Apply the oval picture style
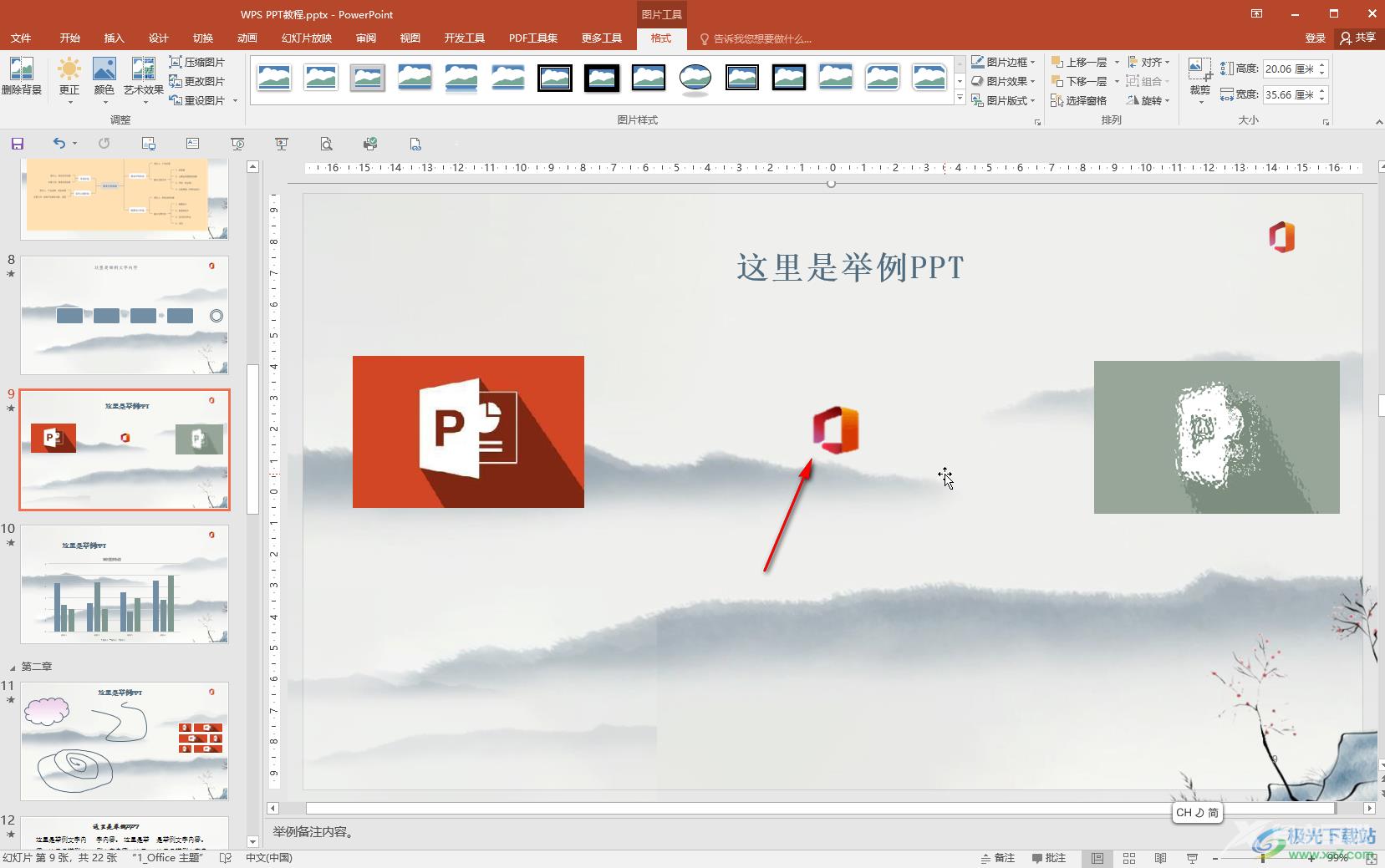1385x868 pixels. (x=695, y=78)
